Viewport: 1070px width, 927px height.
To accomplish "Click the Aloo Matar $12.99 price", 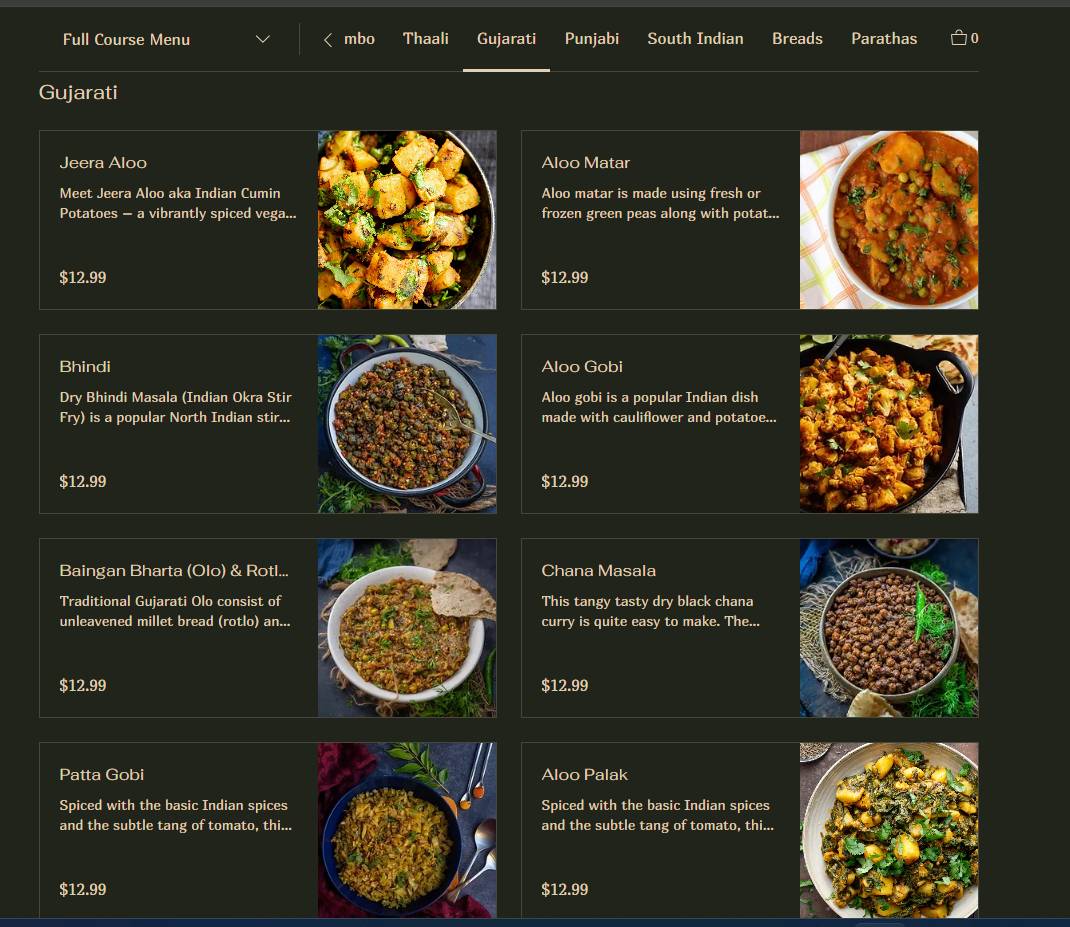I will pyautogui.click(x=564, y=277).
